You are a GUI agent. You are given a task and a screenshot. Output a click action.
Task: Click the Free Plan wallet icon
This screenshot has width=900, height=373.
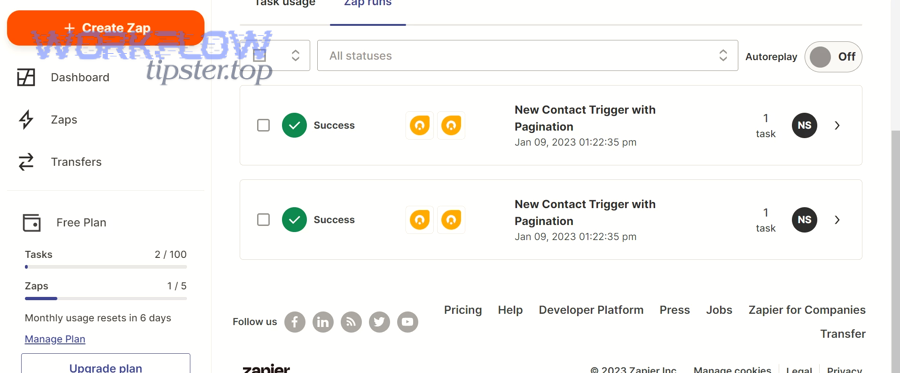click(x=32, y=222)
